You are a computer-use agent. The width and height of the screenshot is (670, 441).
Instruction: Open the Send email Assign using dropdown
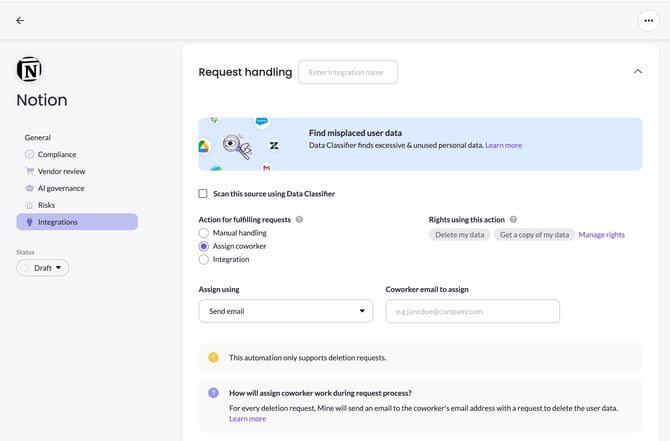pyautogui.click(x=285, y=311)
